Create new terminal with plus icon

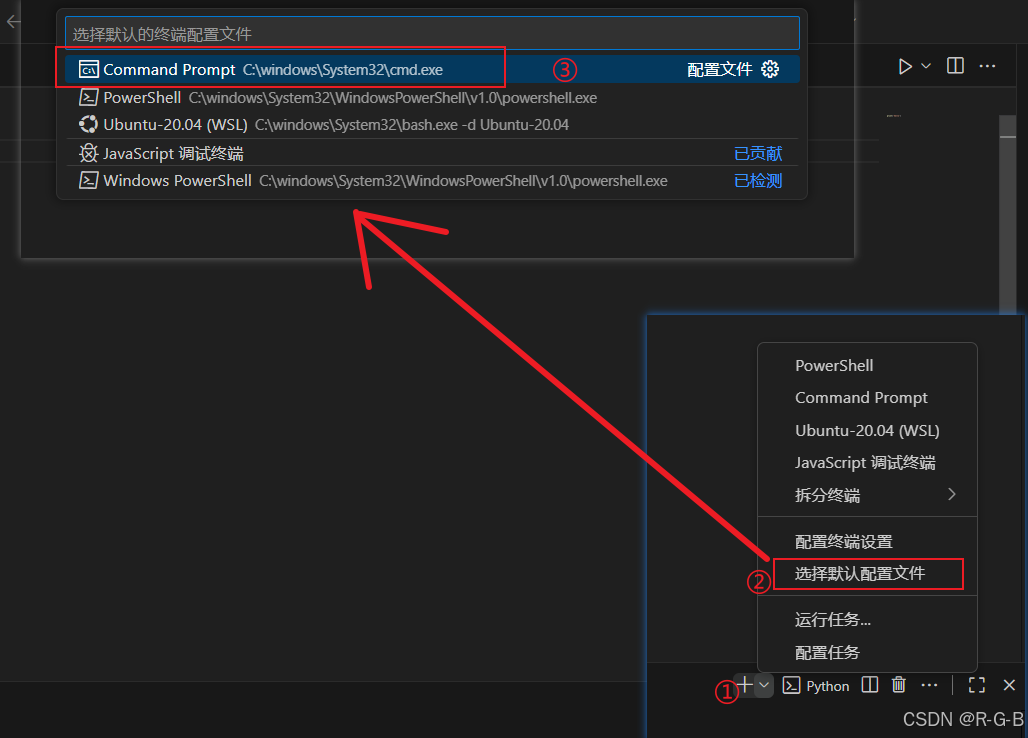tap(744, 686)
